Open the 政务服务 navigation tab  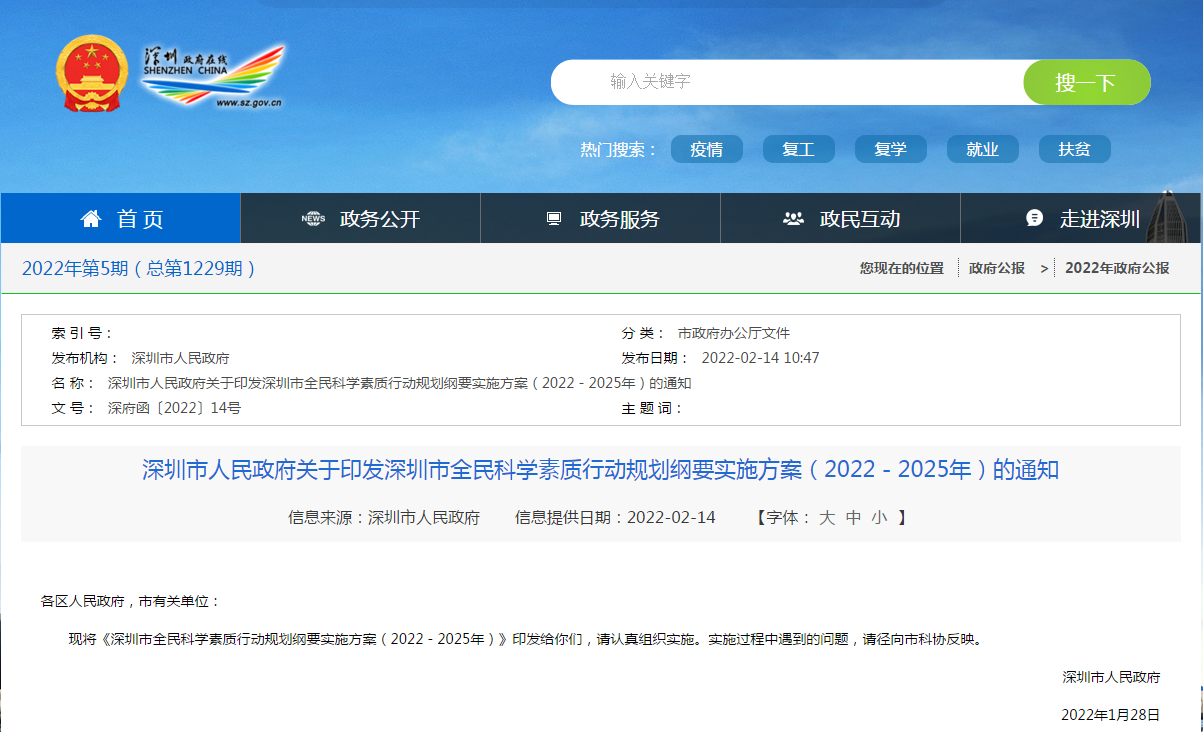(x=620, y=219)
